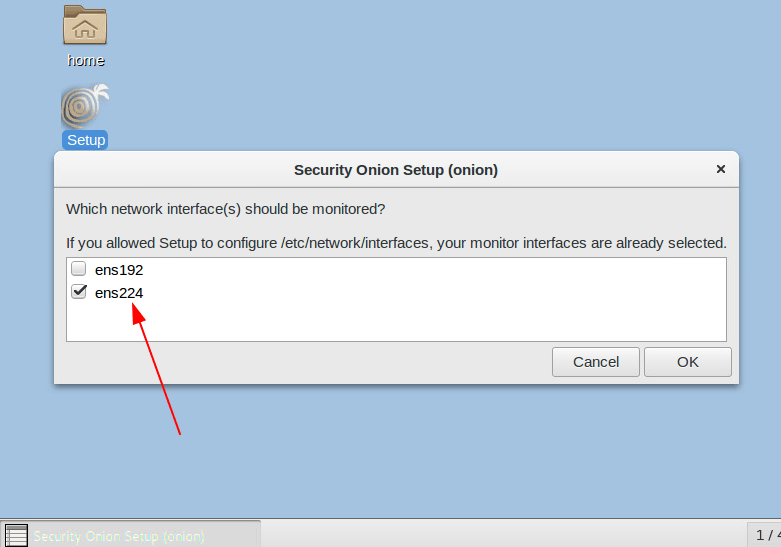Uncheck the ens224 interface checkbox
Screen dimensions: 781x547
(x=79, y=292)
